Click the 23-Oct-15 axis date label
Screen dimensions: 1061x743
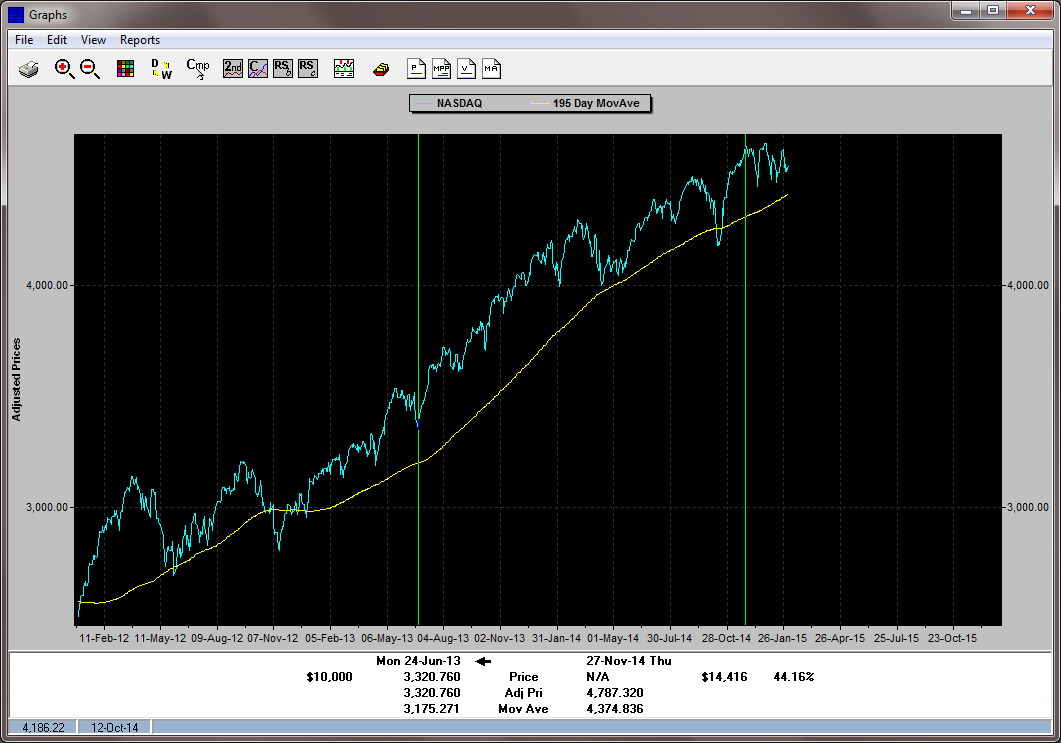[952, 638]
